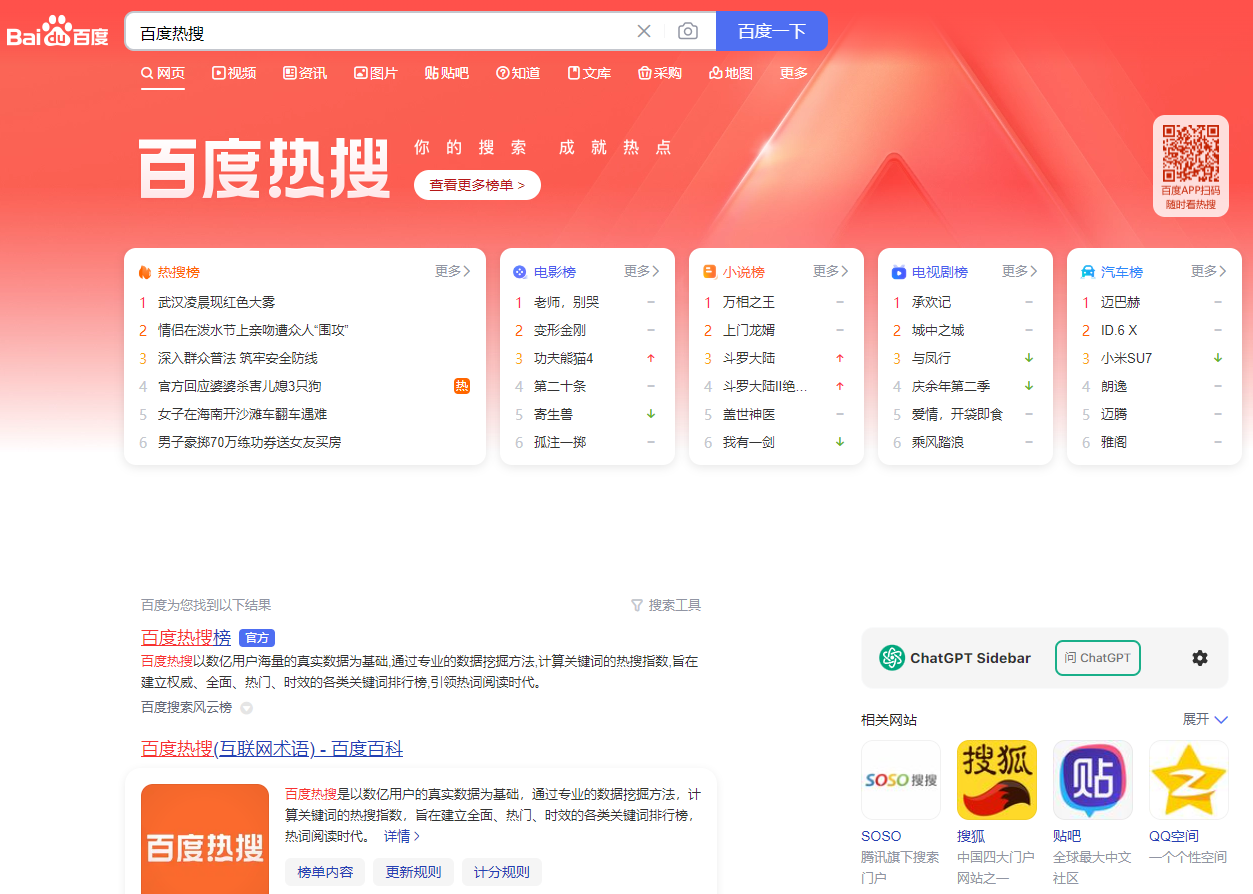Viewport: 1253px width, 894px height.
Task: Click the ChatGPT Sidebar logo icon
Action: click(x=891, y=658)
